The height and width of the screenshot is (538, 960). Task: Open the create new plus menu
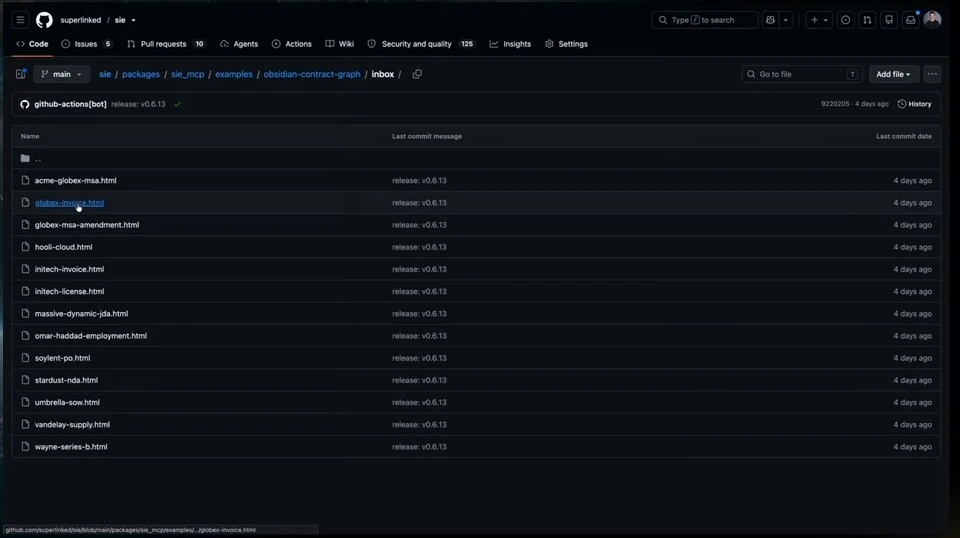[819, 20]
